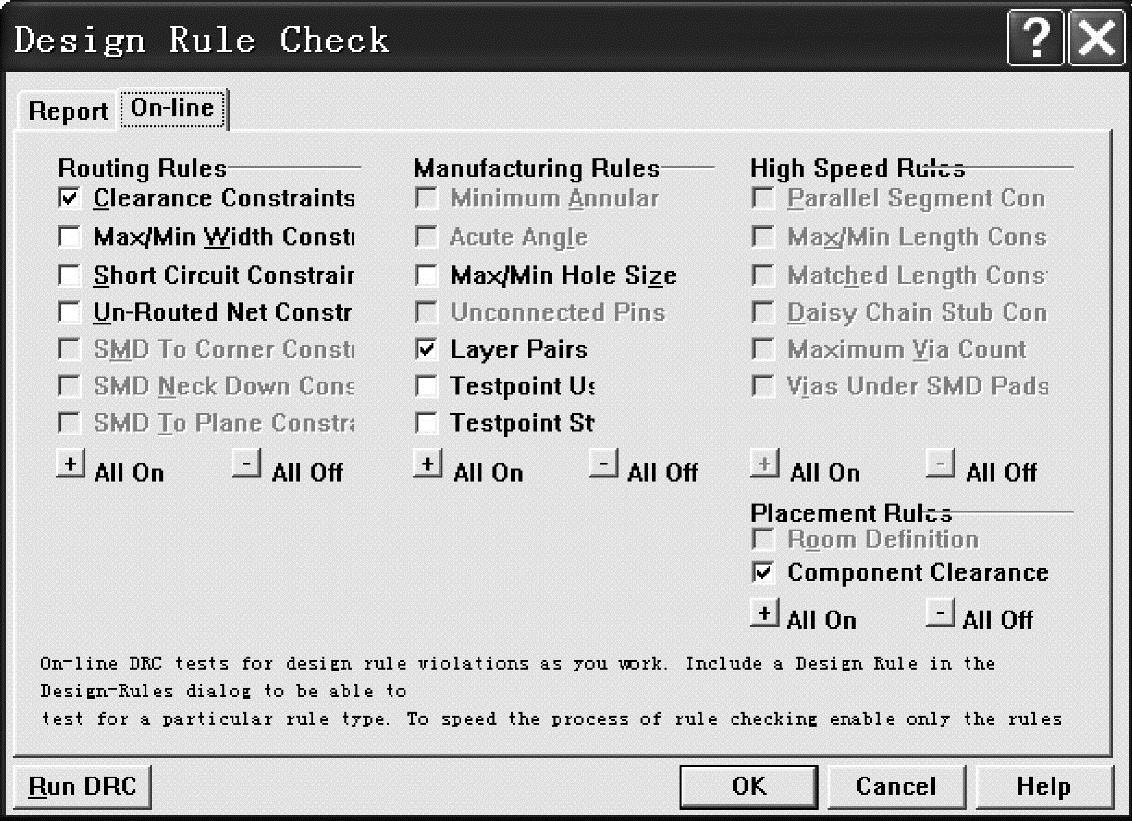This screenshot has height=821, width=1132.
Task: Toggle the Maximum Via Count checkbox
Action: (763, 349)
